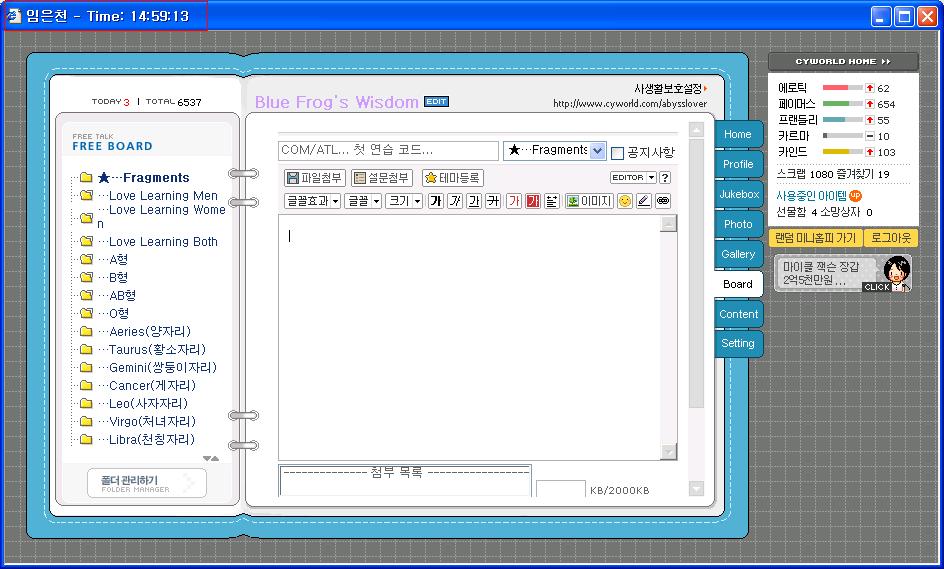Open the text alignment icon
944x569 pixels.
tap(552, 201)
